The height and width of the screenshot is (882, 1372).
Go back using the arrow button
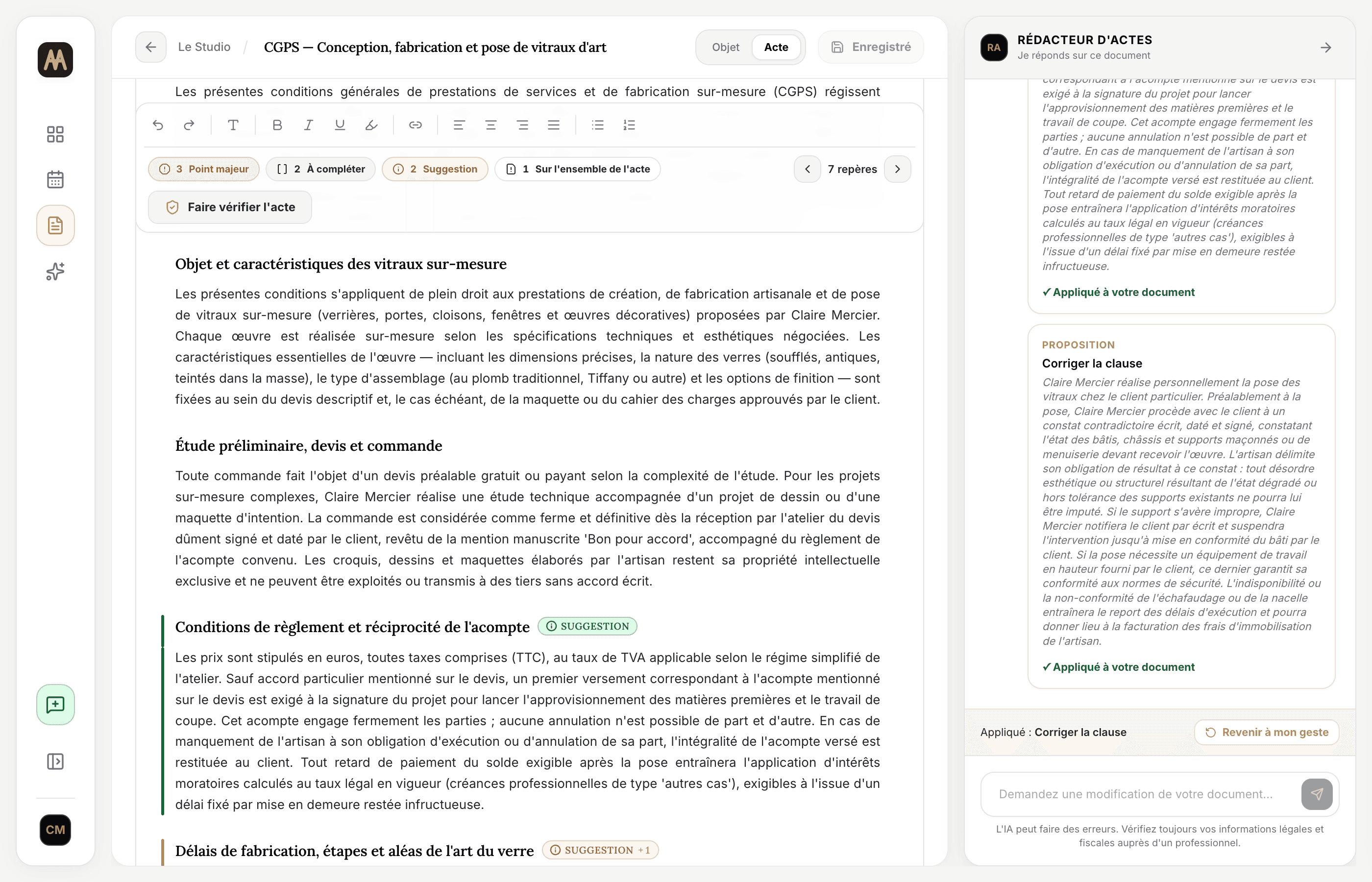click(x=150, y=47)
